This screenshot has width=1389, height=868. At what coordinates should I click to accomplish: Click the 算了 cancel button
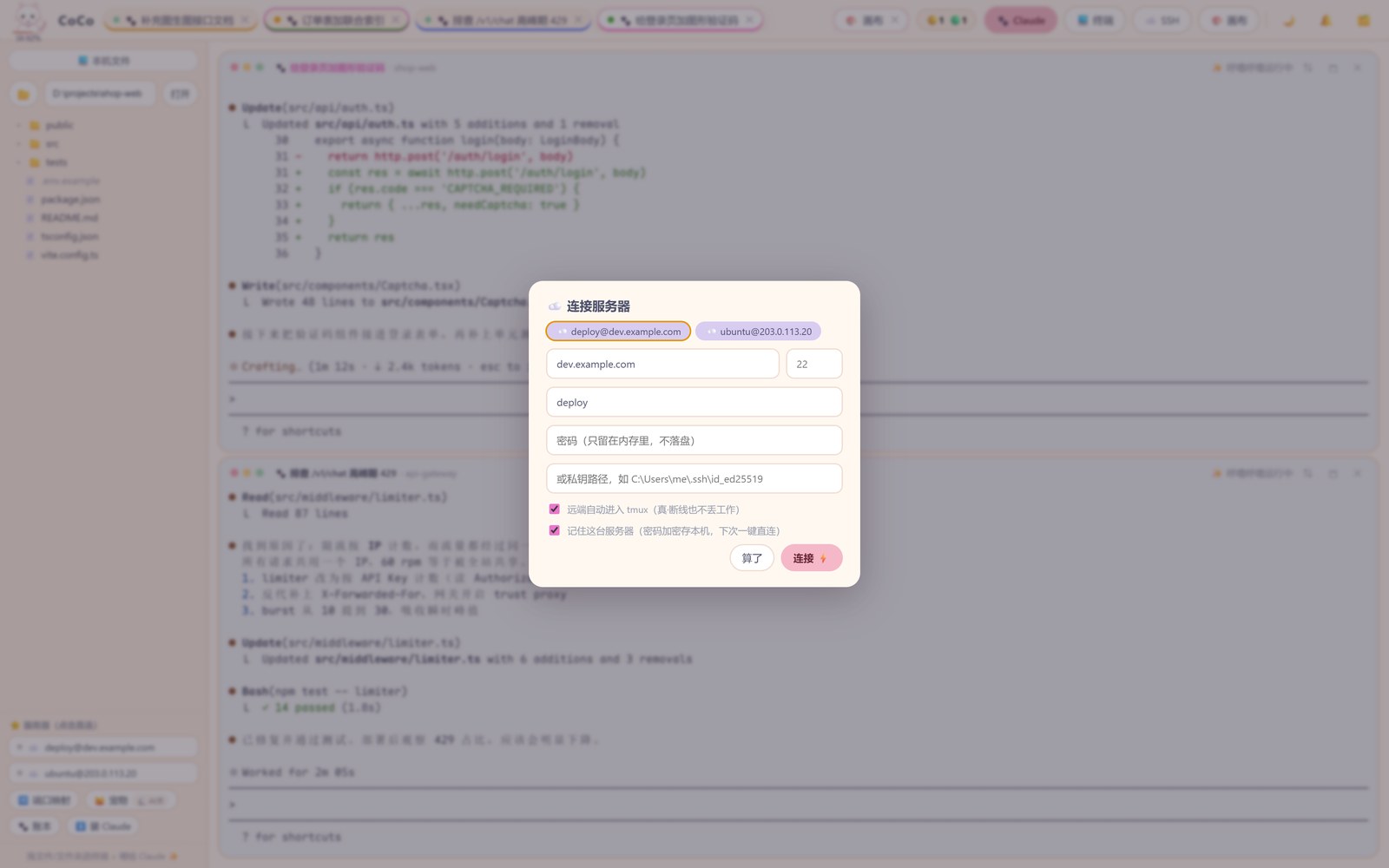tap(752, 558)
